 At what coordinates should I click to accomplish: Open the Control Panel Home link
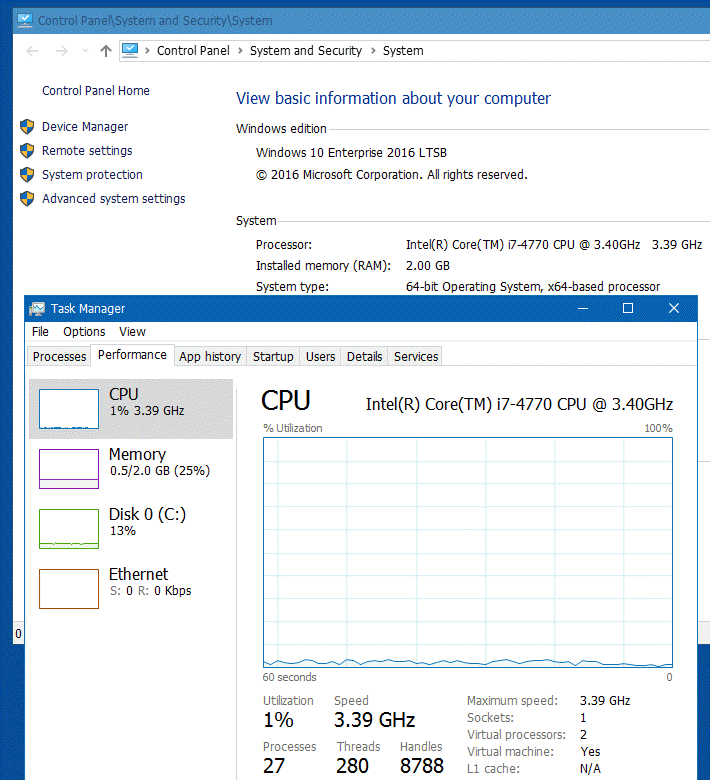96,91
